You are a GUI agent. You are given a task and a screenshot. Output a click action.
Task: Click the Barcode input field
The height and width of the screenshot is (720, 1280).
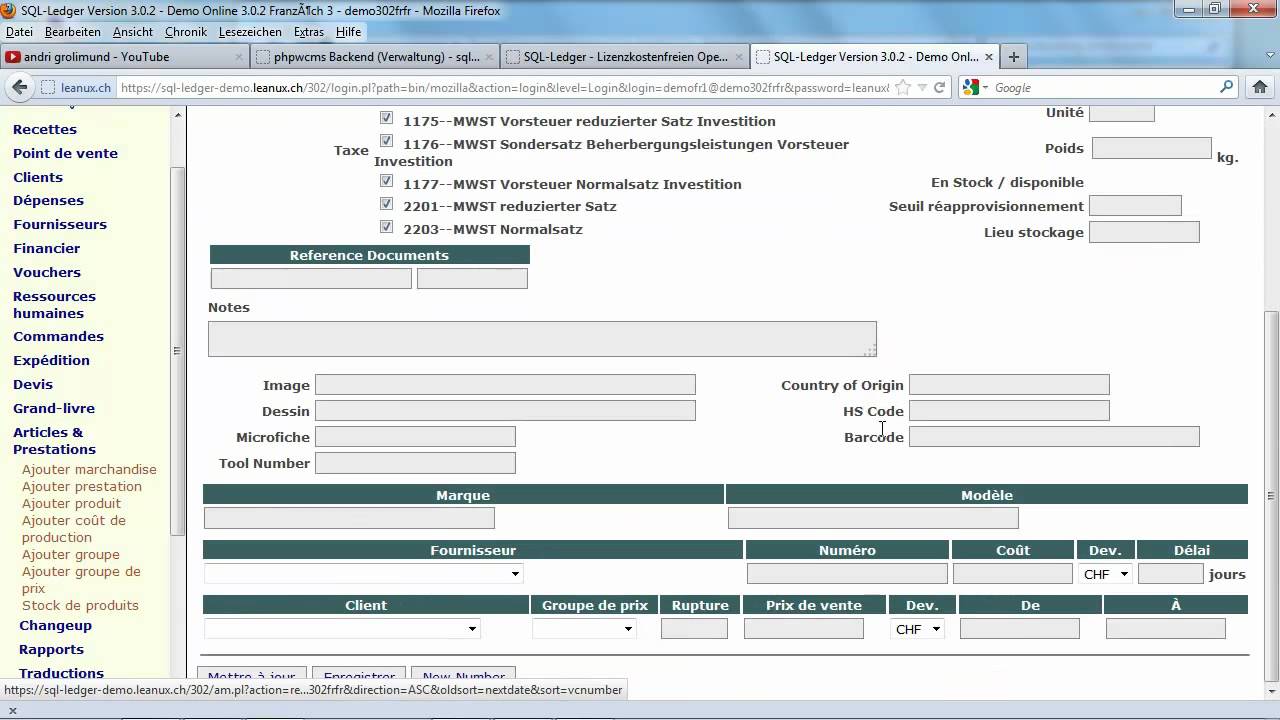coord(1054,437)
